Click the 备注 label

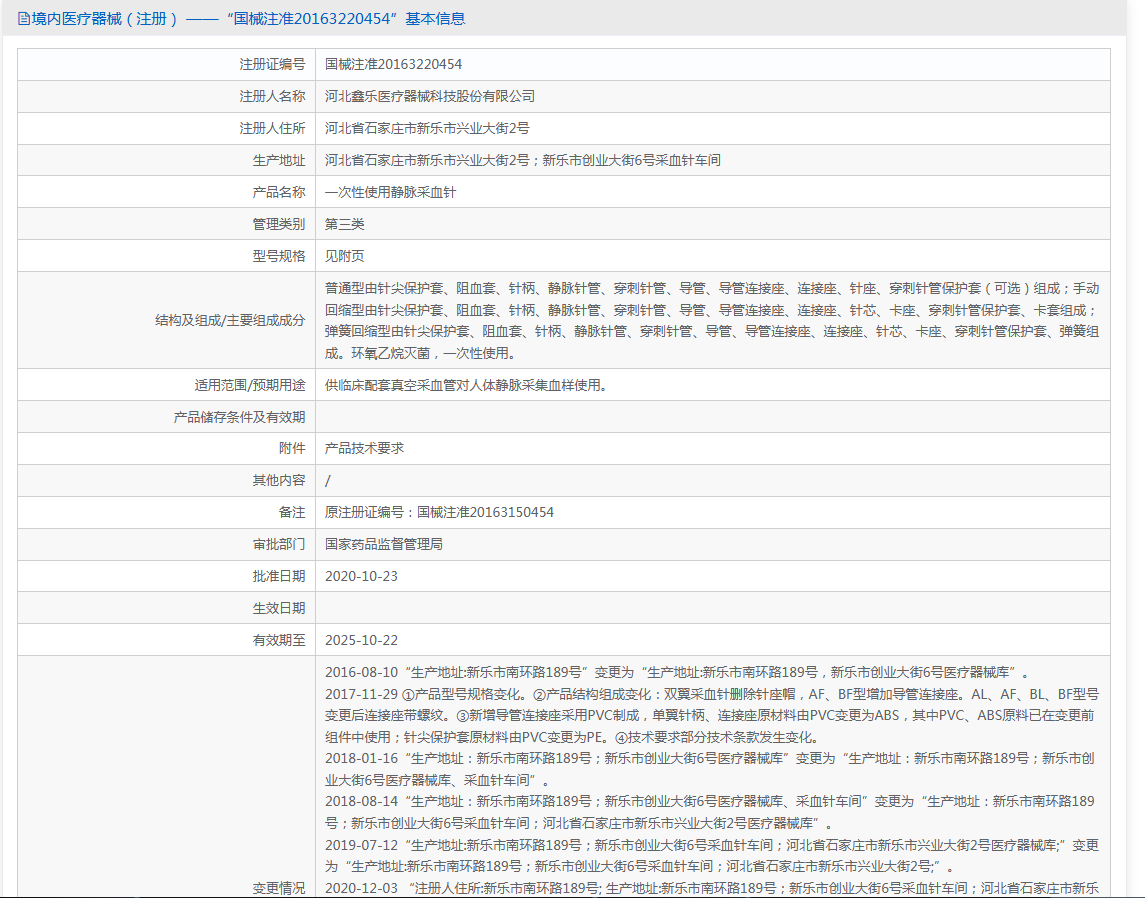coord(292,513)
